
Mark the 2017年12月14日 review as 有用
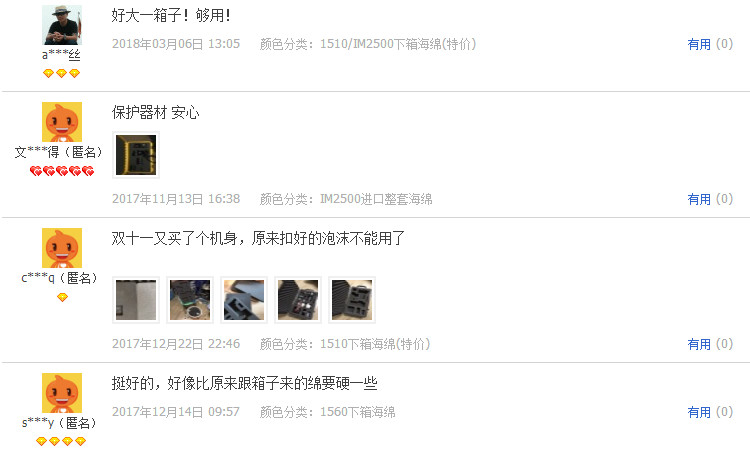tap(699, 412)
